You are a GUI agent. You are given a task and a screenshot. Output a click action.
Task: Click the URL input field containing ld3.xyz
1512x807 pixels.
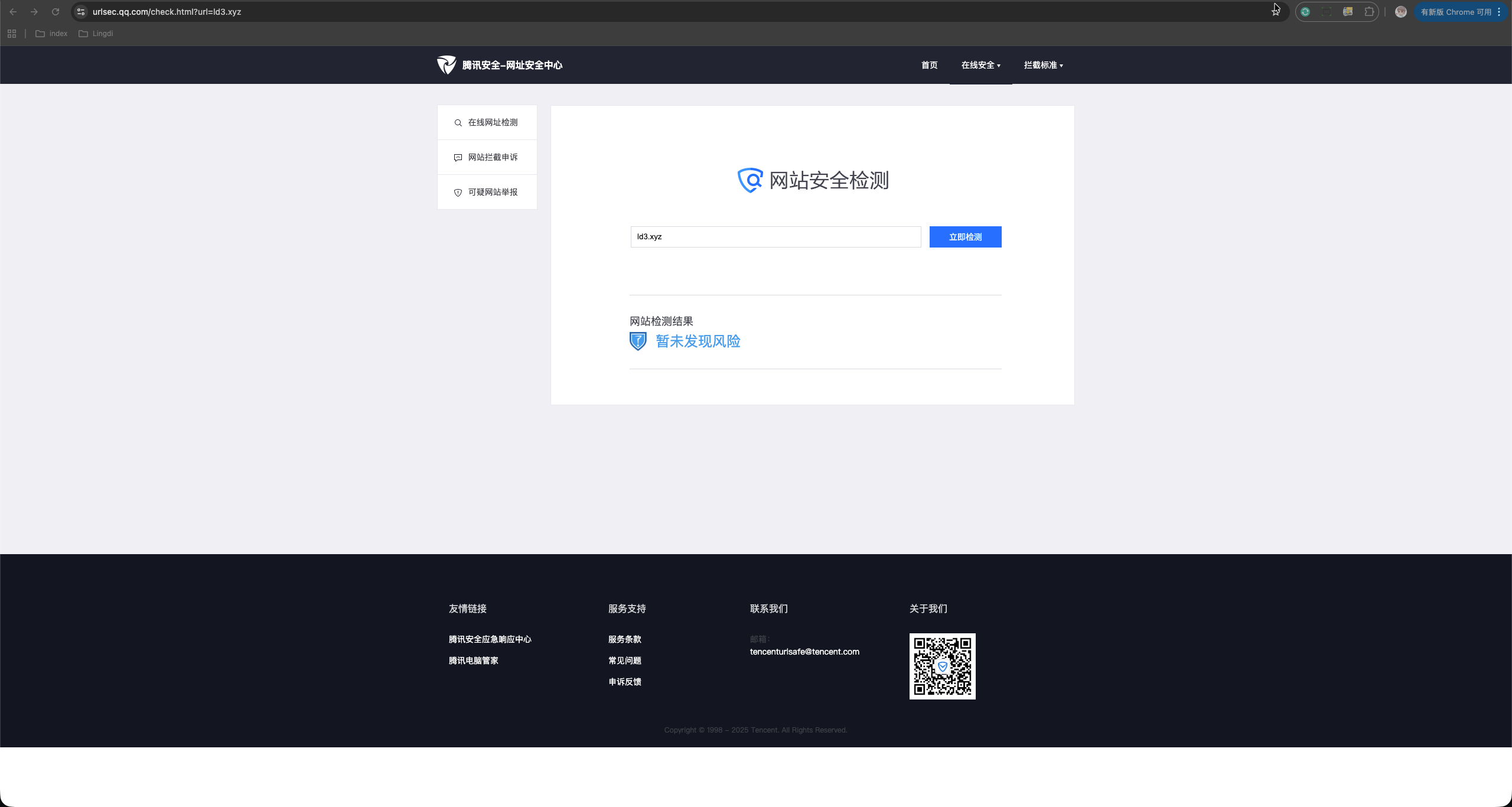tap(775, 237)
